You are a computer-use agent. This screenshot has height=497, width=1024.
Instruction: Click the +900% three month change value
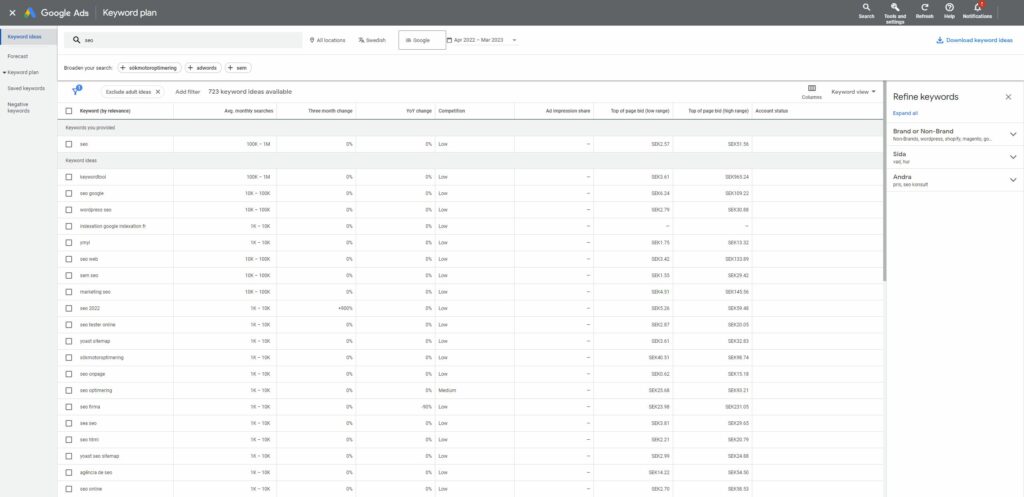pos(345,308)
